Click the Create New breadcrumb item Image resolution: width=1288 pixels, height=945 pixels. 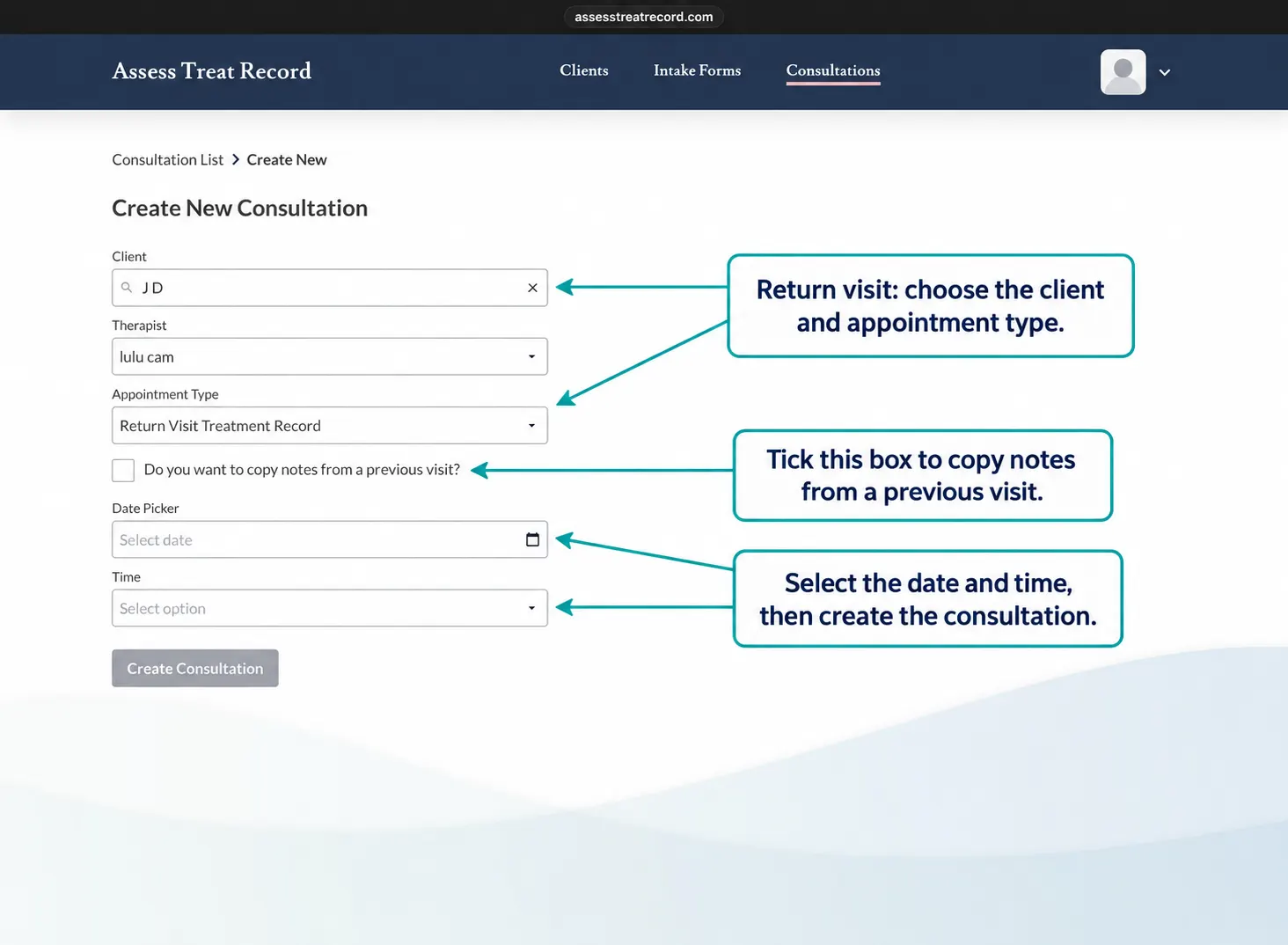coord(287,159)
